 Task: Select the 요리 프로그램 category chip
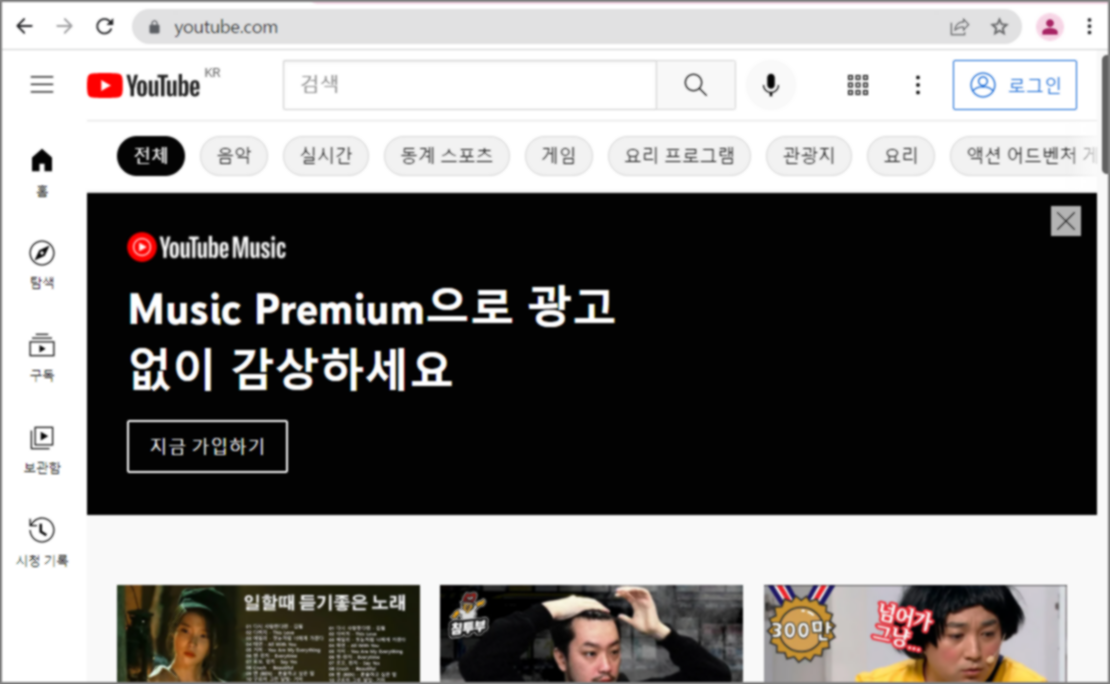click(679, 156)
